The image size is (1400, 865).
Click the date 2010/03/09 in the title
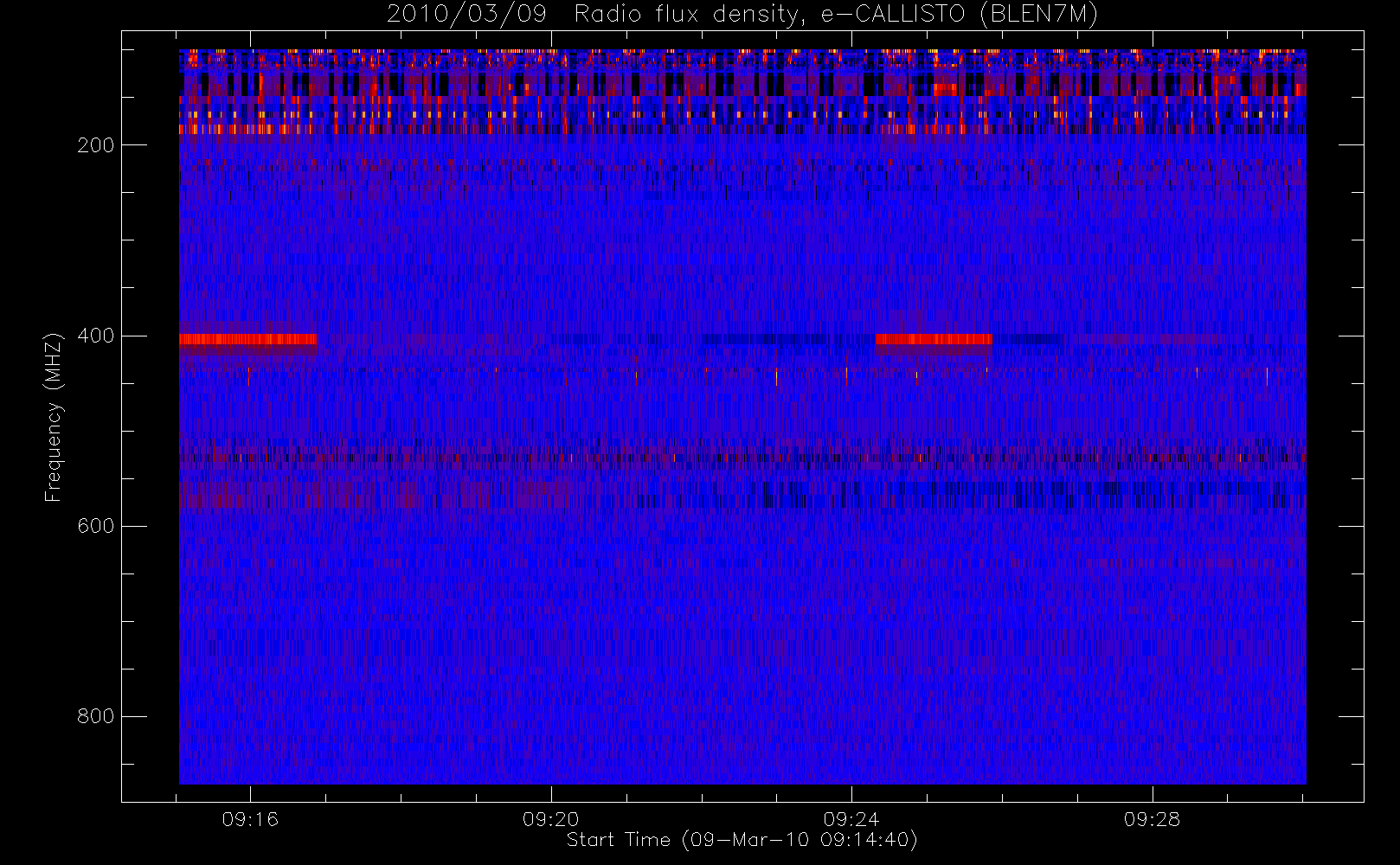click(466, 15)
